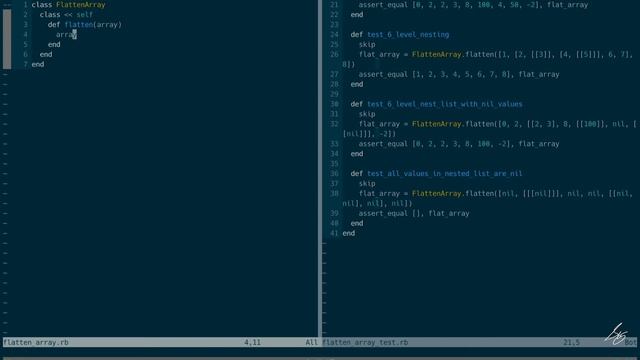Click the FlattenArray class name on line 1
The image size is (640, 360).
pos(80,5)
